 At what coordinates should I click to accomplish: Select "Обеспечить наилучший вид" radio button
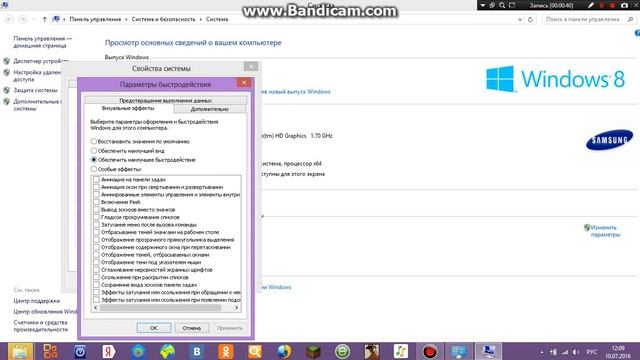[x=94, y=151]
